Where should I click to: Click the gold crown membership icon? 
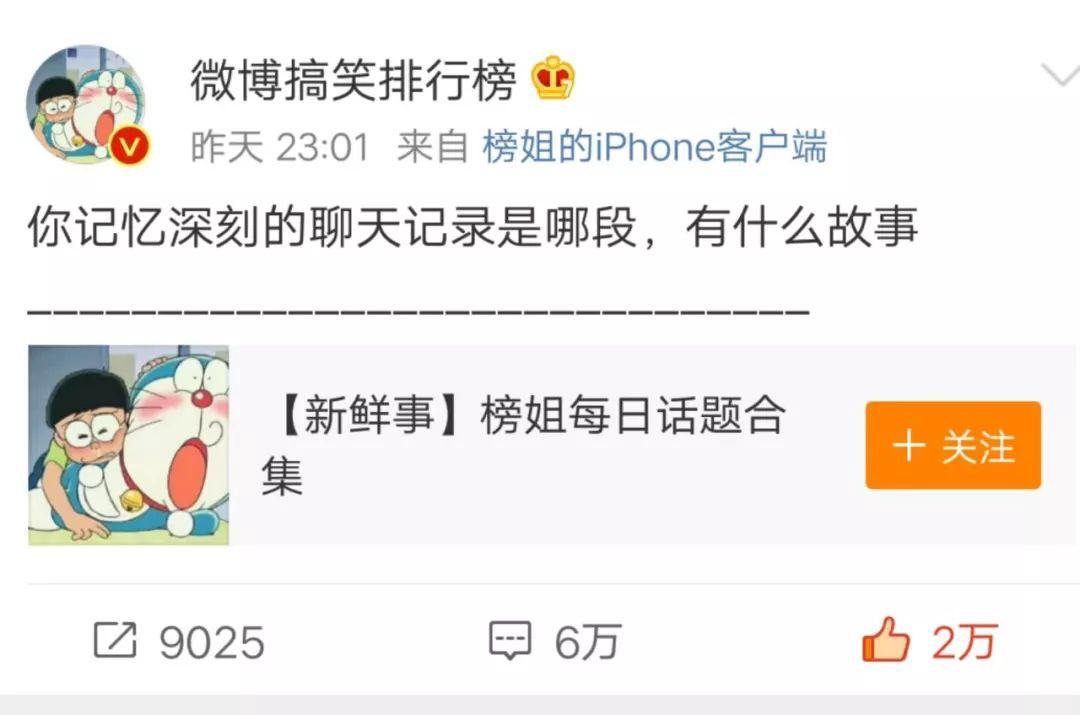[x=552, y=79]
